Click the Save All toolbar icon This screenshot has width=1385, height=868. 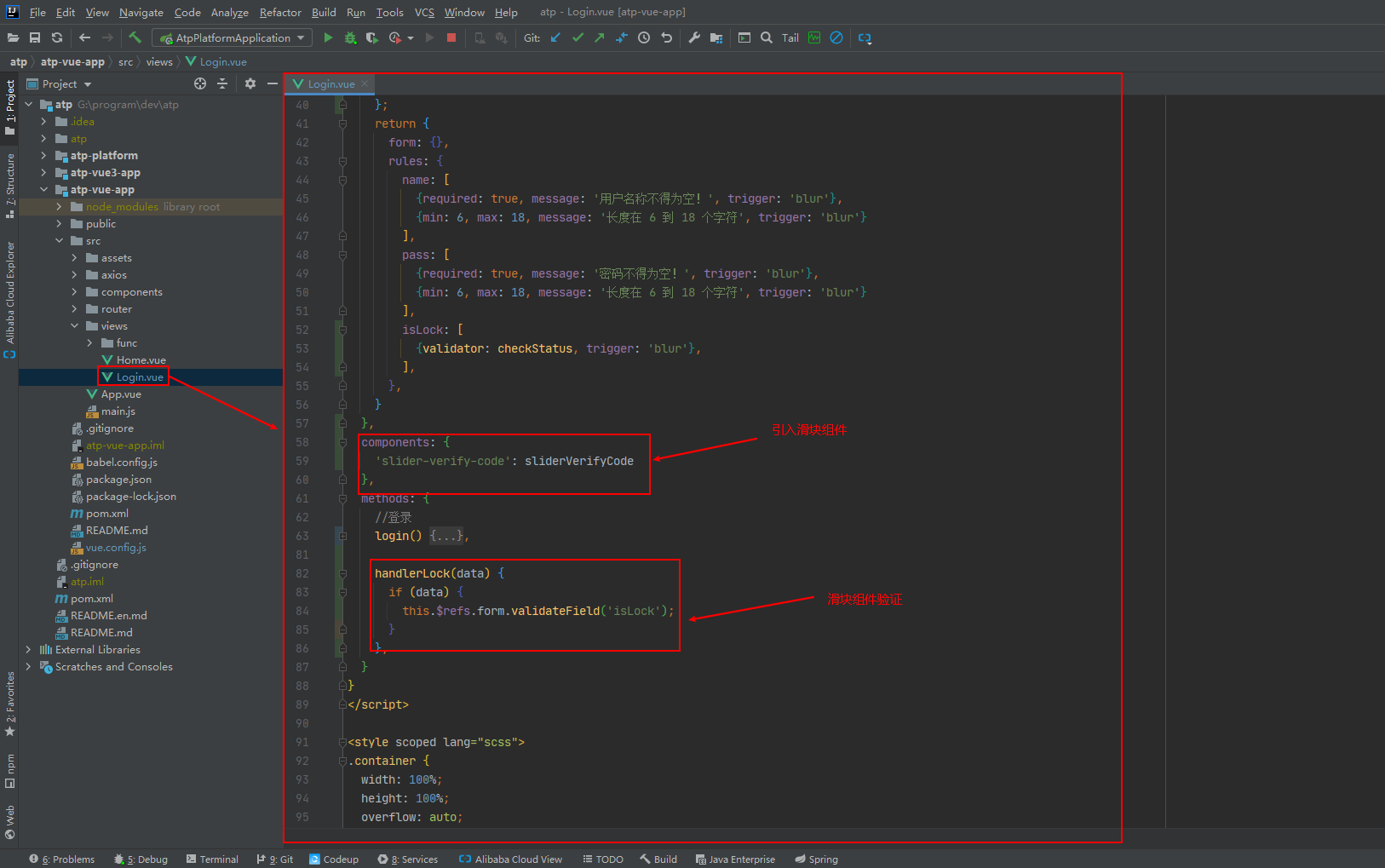point(35,37)
